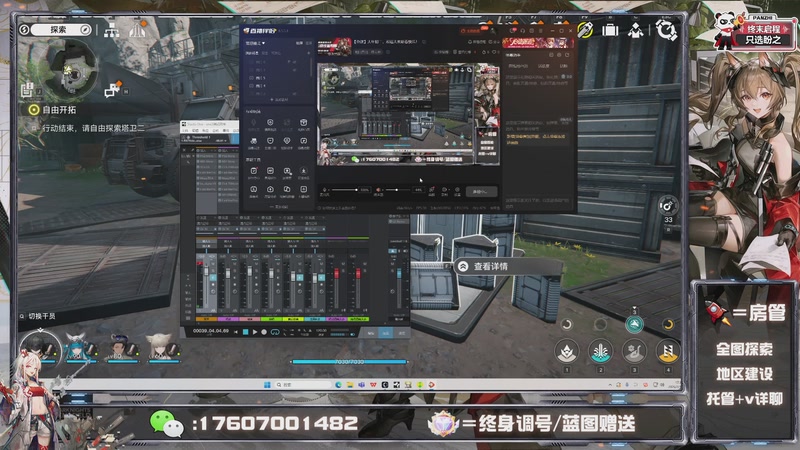Click the stream cover thumbnail beside the title
800x450 pixels.
coord(334,47)
